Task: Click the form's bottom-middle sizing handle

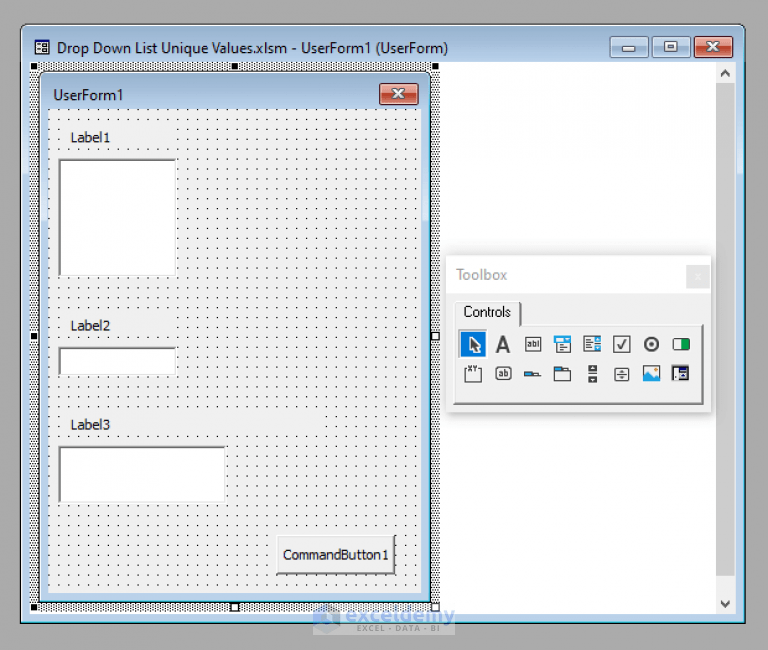Action: (235, 607)
